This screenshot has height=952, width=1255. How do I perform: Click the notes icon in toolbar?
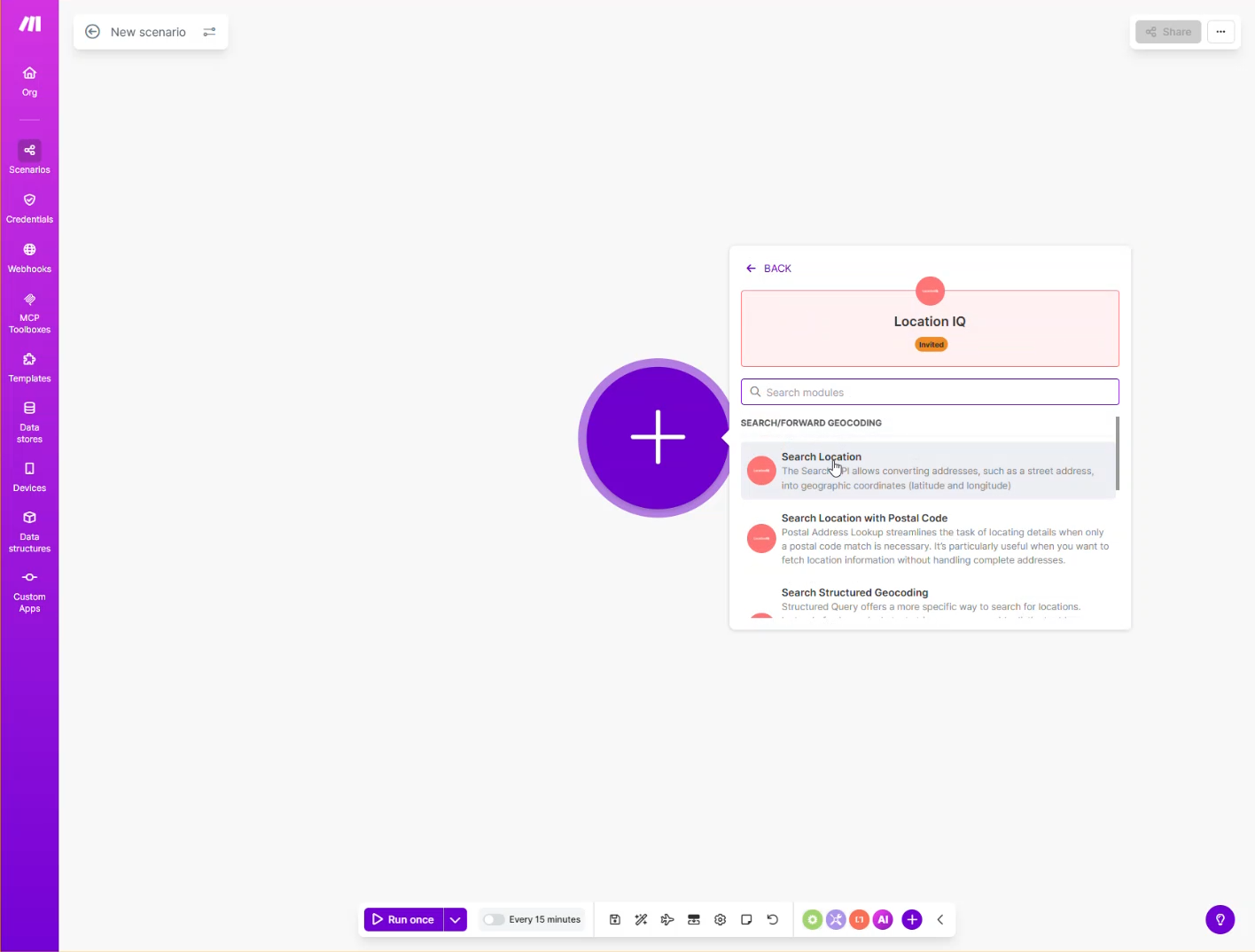coord(746,919)
